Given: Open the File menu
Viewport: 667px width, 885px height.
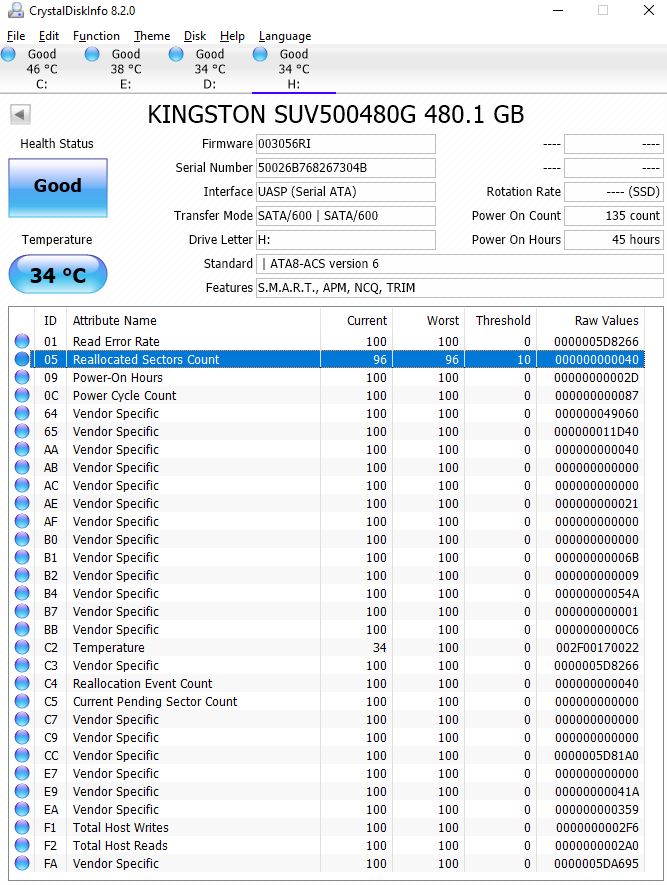Looking at the screenshot, I should [16, 36].
